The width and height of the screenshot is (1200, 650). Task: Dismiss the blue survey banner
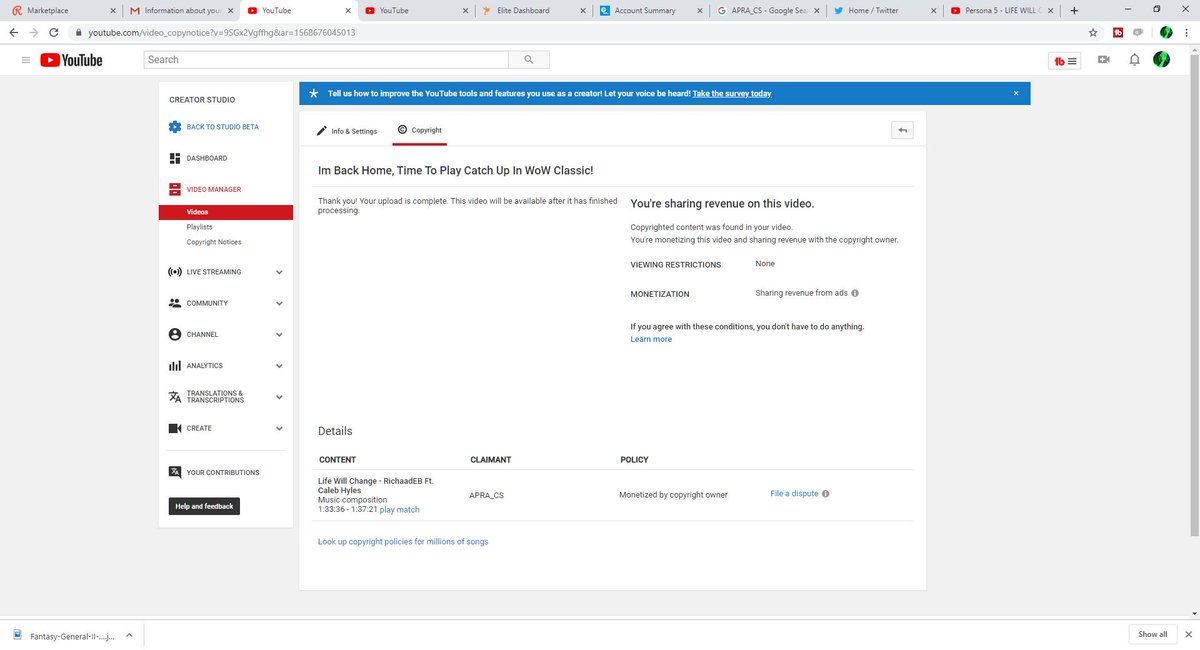[x=1016, y=93]
